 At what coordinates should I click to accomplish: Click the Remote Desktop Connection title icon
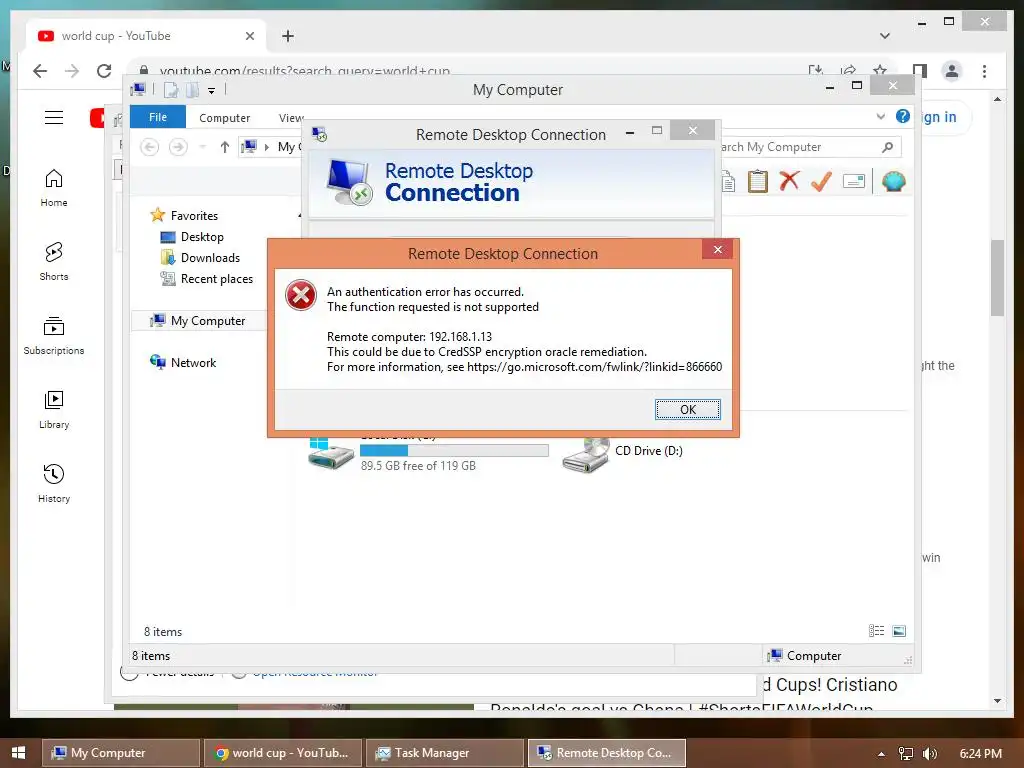[319, 135]
